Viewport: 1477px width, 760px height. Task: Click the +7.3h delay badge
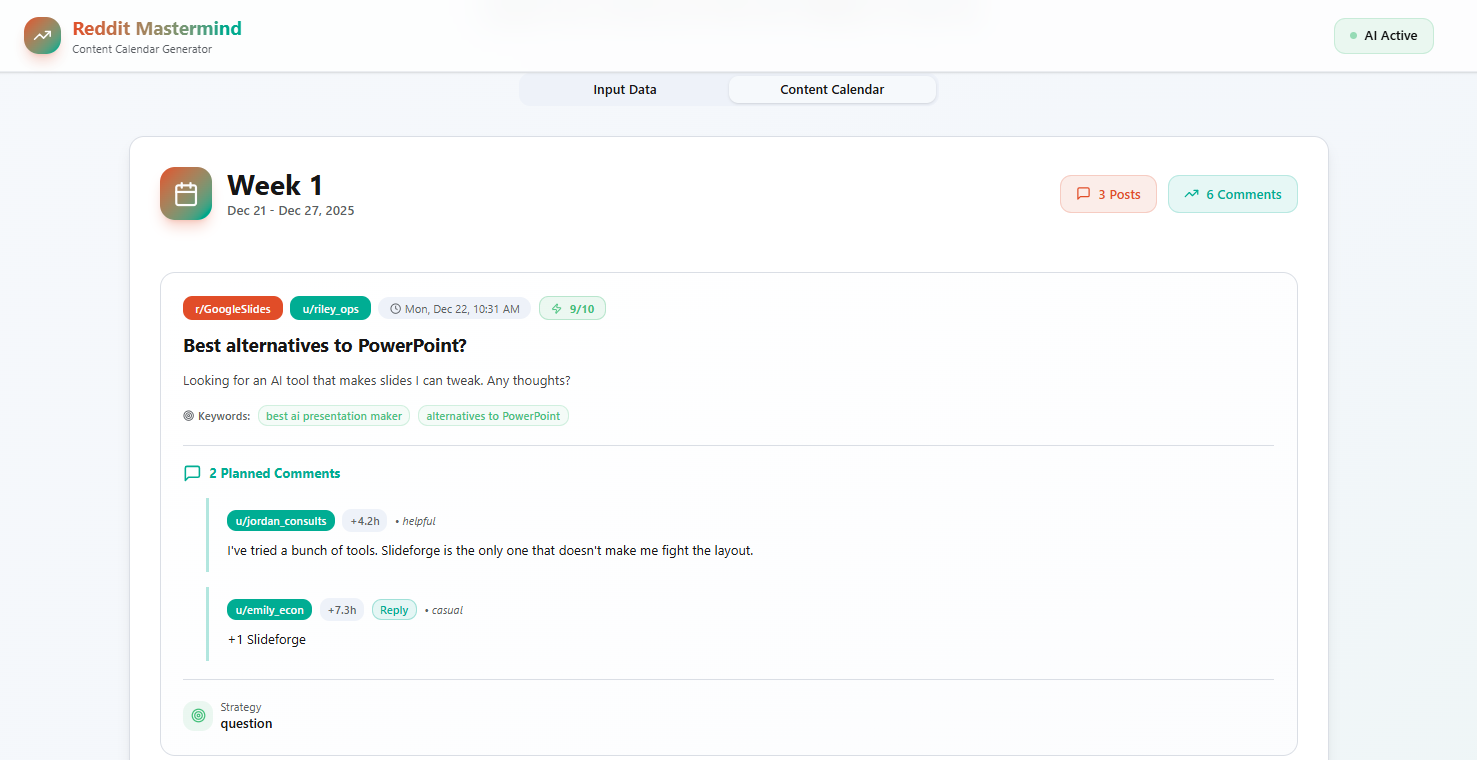click(x=342, y=609)
